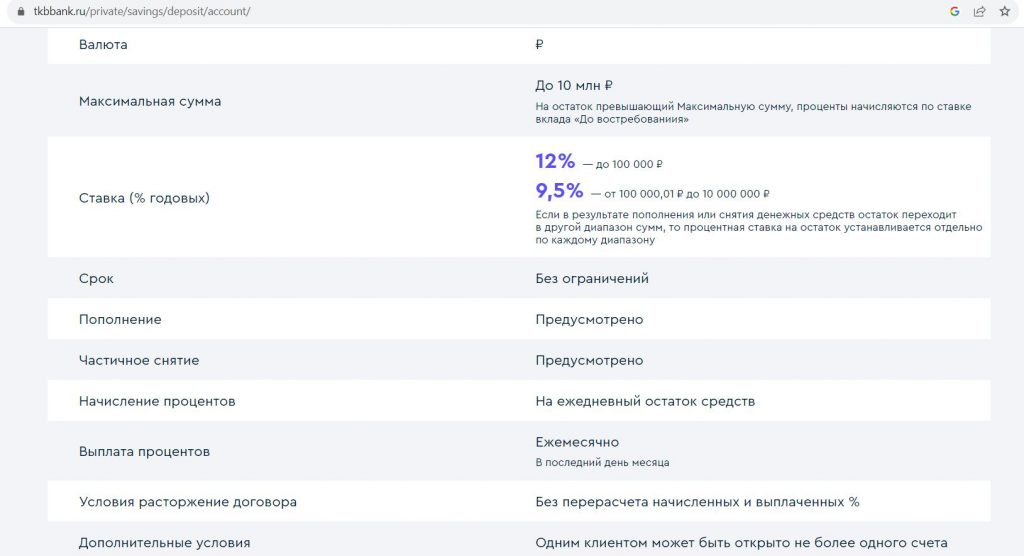Click the lock icon in address bar
Image resolution: width=1024 pixels, height=556 pixels.
pyautogui.click(x=21, y=11)
